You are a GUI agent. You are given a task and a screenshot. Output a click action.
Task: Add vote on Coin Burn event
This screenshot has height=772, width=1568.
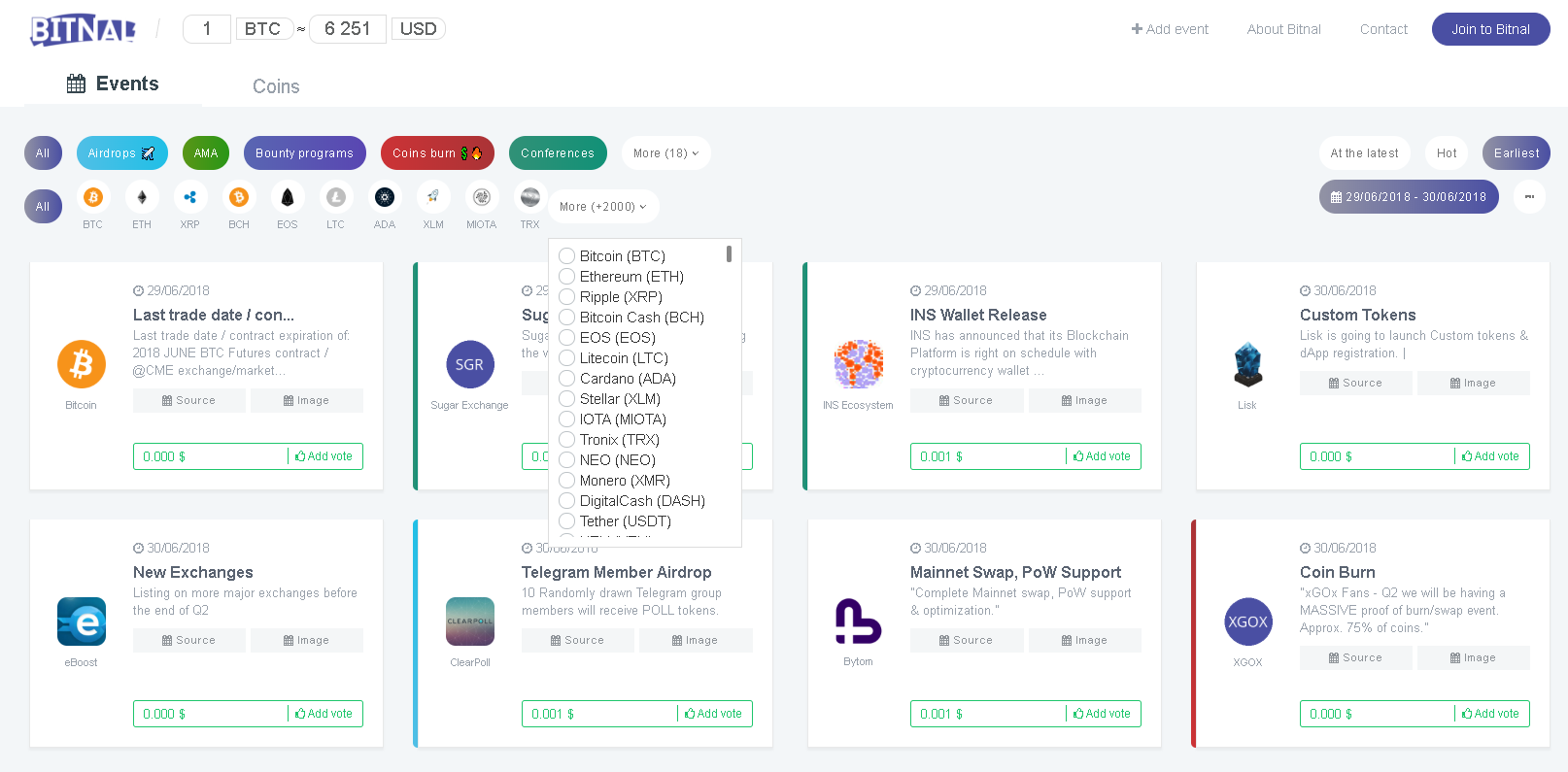[x=1491, y=714]
